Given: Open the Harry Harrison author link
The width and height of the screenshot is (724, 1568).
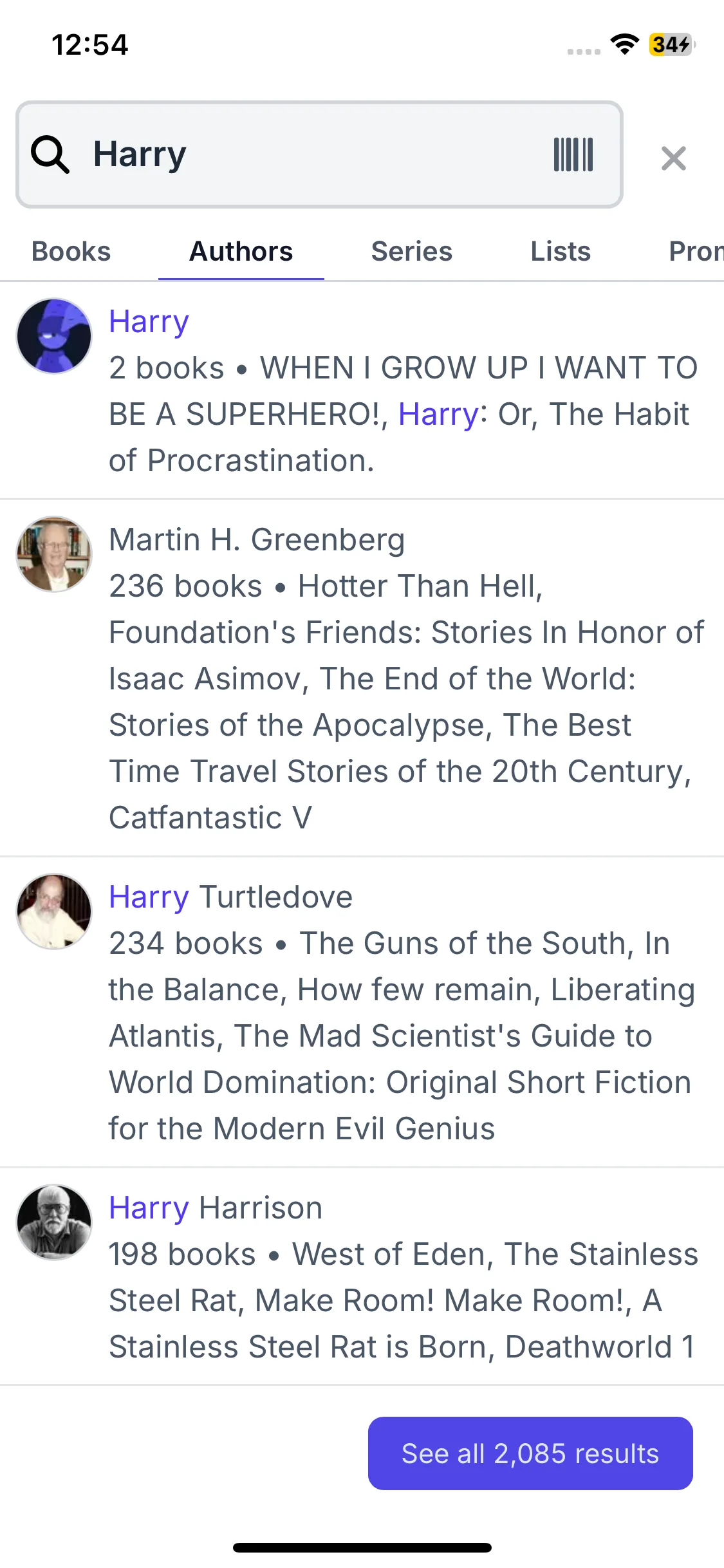Looking at the screenshot, I should click(x=216, y=1208).
